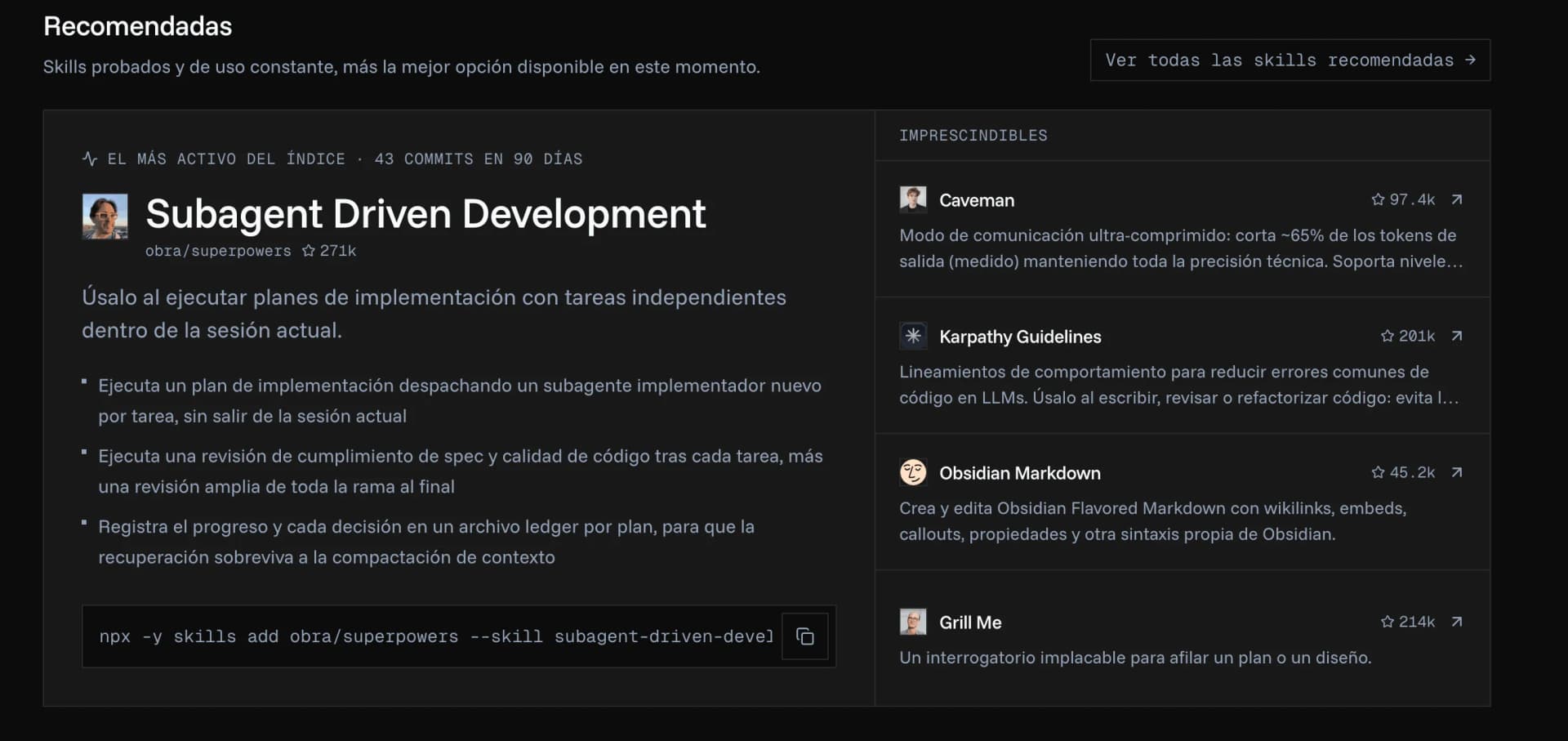Screen dimensions: 1568x741
Task: Click the Grill Me avatar image
Action: [x=913, y=622]
